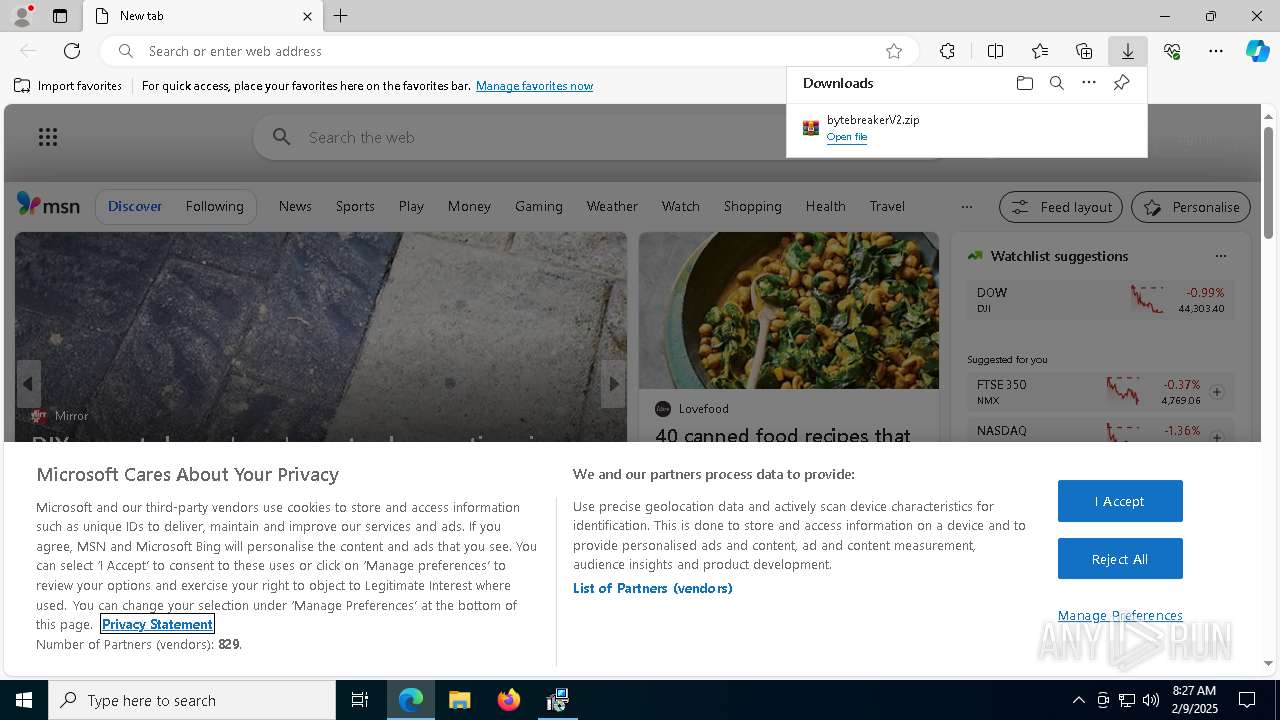This screenshot has width=1280, height=720.
Task: Open downloads folder from Downloads panel
Action: [x=1024, y=83]
